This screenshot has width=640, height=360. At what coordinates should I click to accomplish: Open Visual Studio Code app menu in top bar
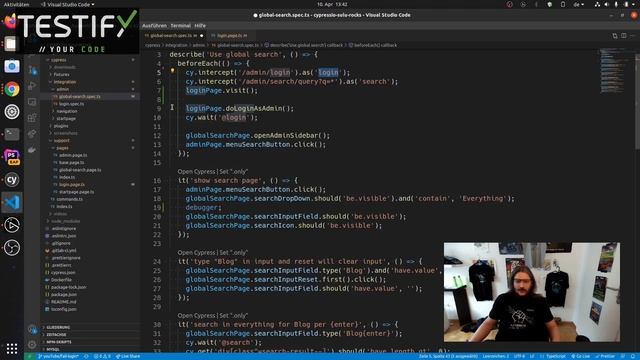(x=68, y=4)
